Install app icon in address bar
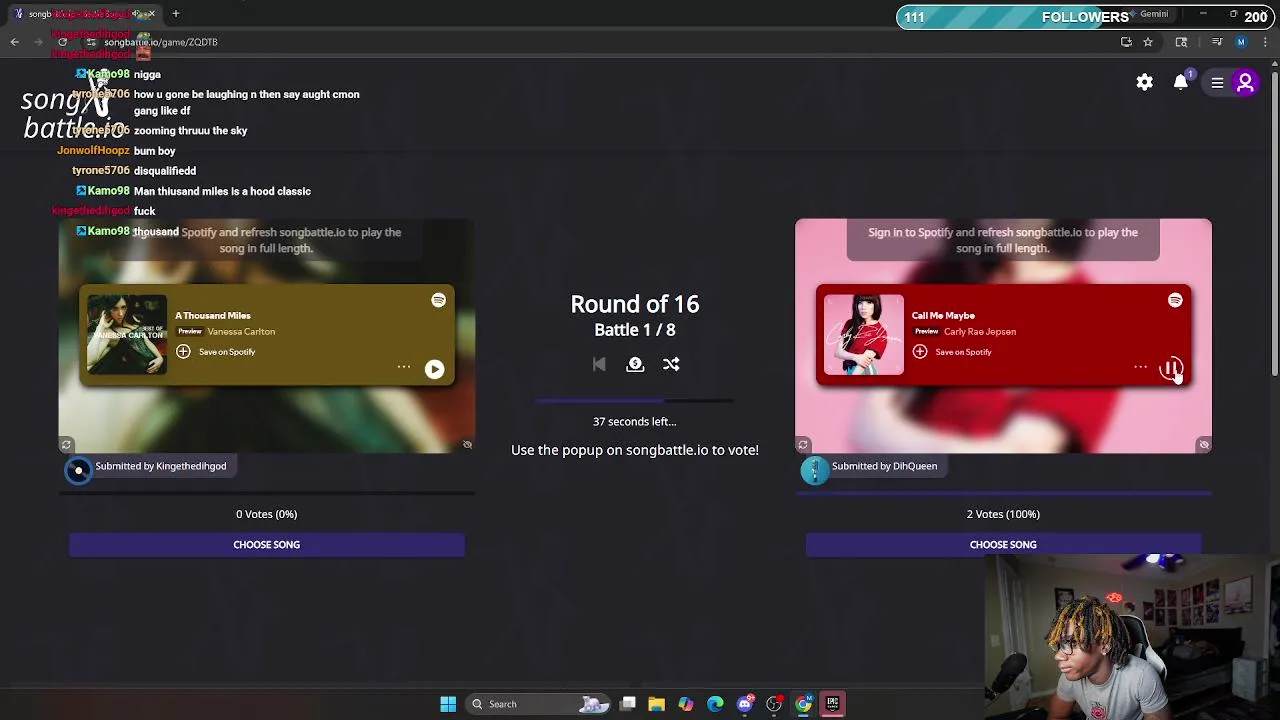Image resolution: width=1280 pixels, height=720 pixels. coord(1126,42)
